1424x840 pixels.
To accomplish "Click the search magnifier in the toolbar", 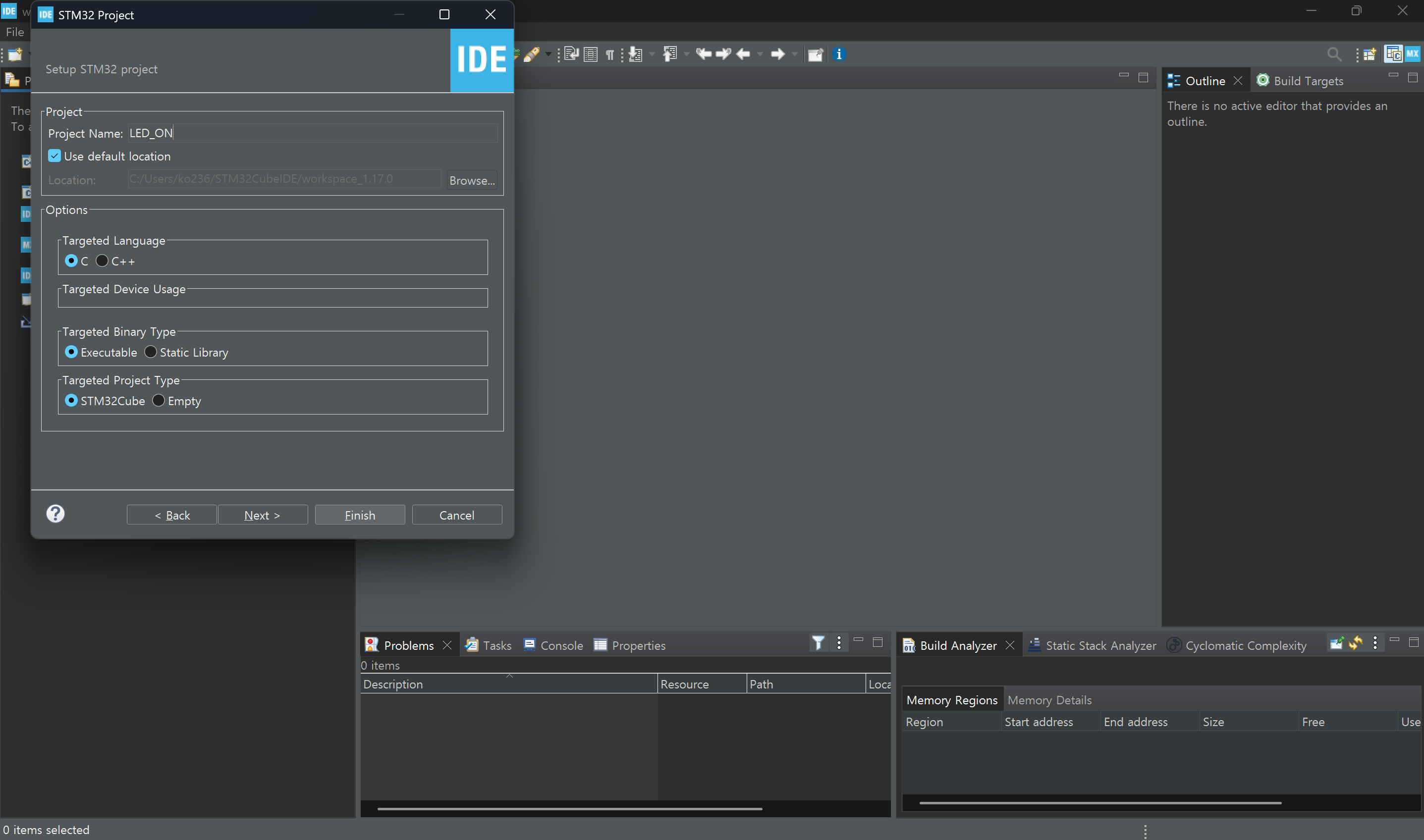I will pyautogui.click(x=1334, y=54).
